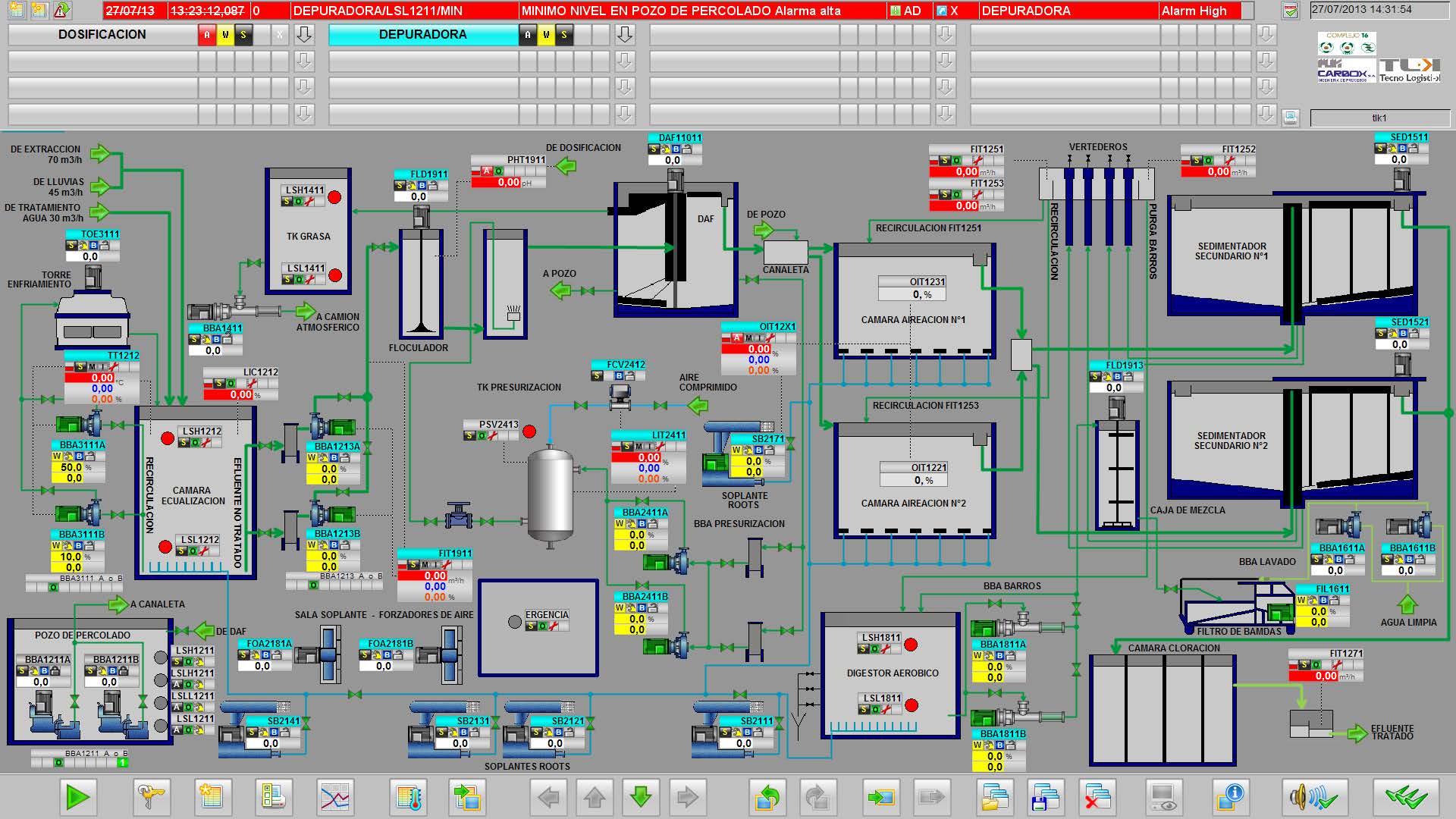Screen dimensions: 1456x819
Task: Open the TT1212 temperature faceplate
Action: 102,378
